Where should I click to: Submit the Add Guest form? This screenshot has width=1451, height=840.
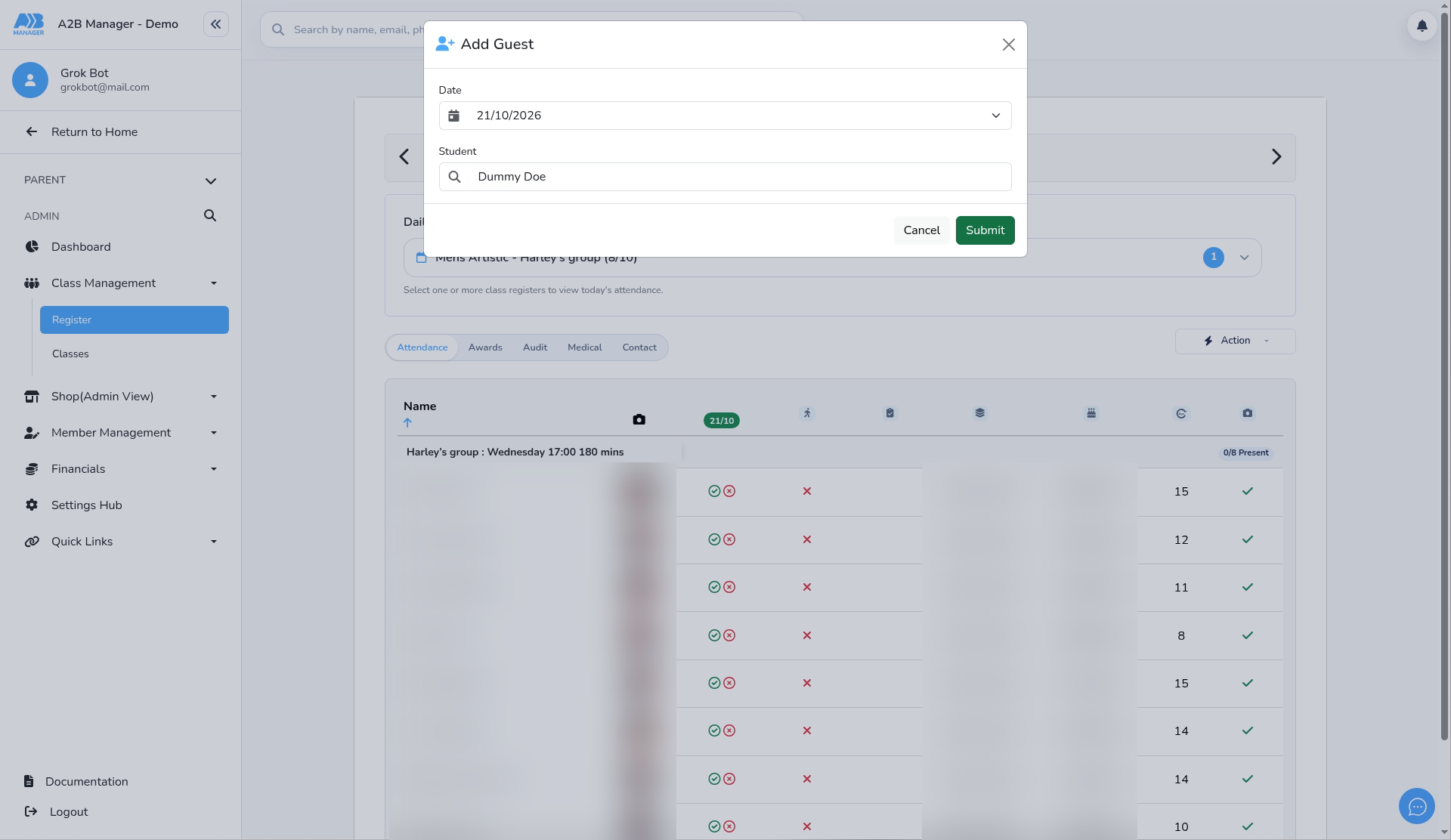click(x=985, y=230)
